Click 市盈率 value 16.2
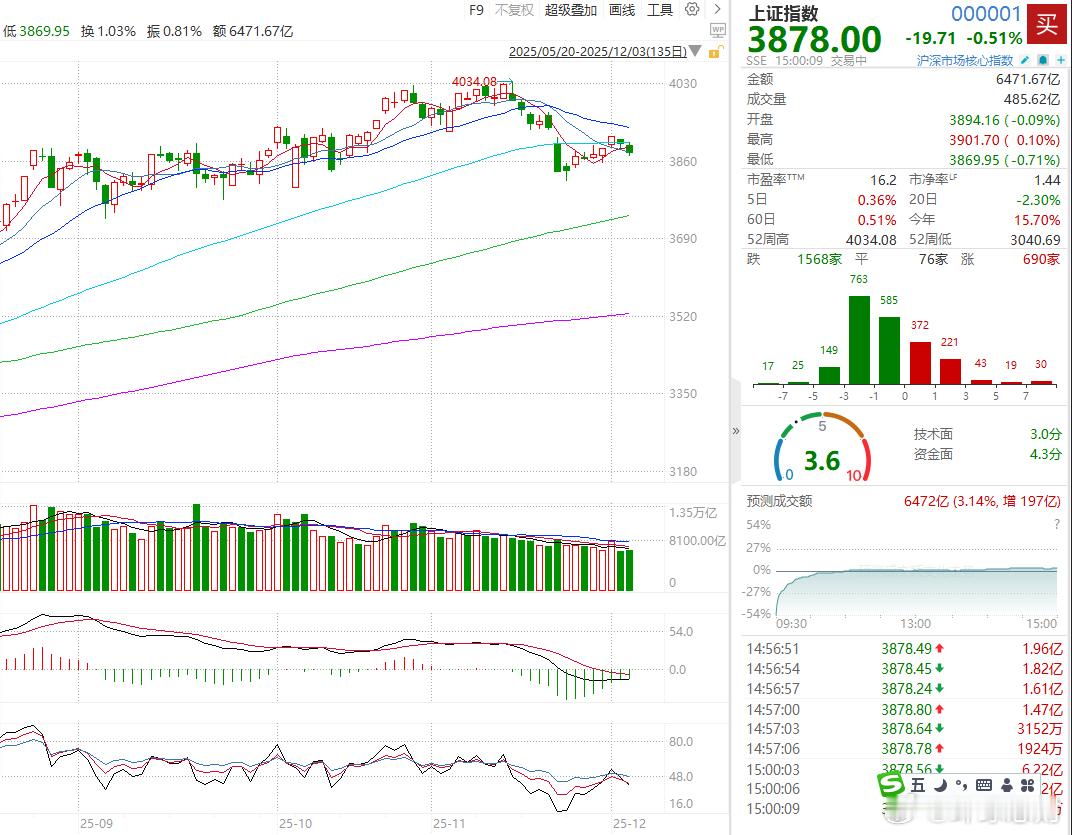The image size is (1072, 835). 883,180
